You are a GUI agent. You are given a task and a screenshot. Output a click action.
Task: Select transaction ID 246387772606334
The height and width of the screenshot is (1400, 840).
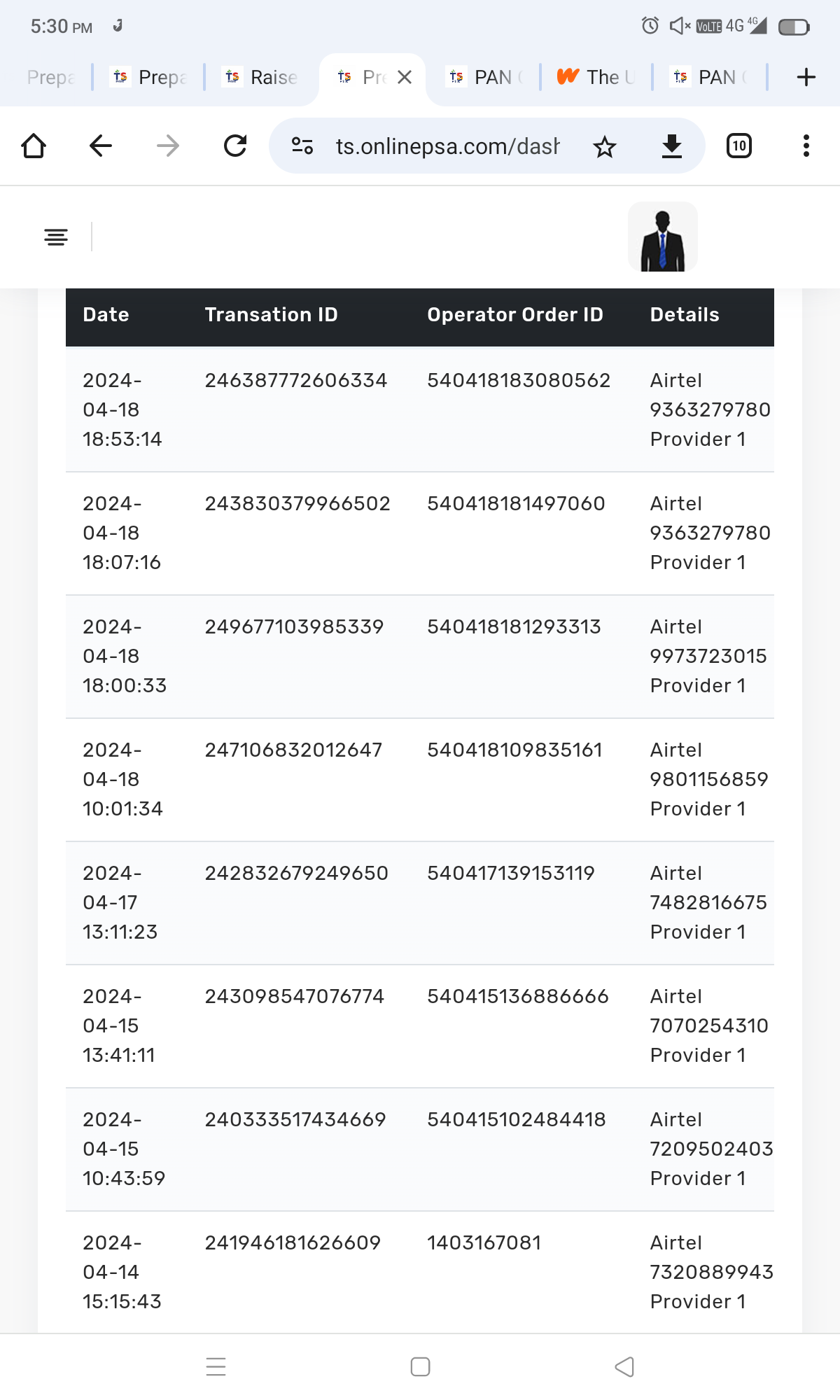pyautogui.click(x=295, y=380)
